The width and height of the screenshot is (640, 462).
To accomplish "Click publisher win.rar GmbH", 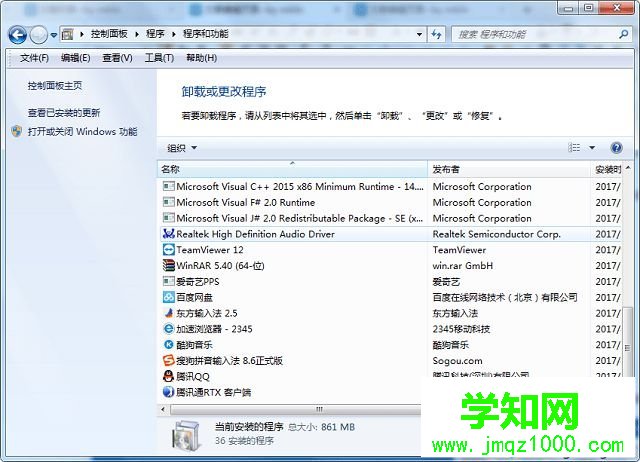I will pyautogui.click(x=463, y=266).
